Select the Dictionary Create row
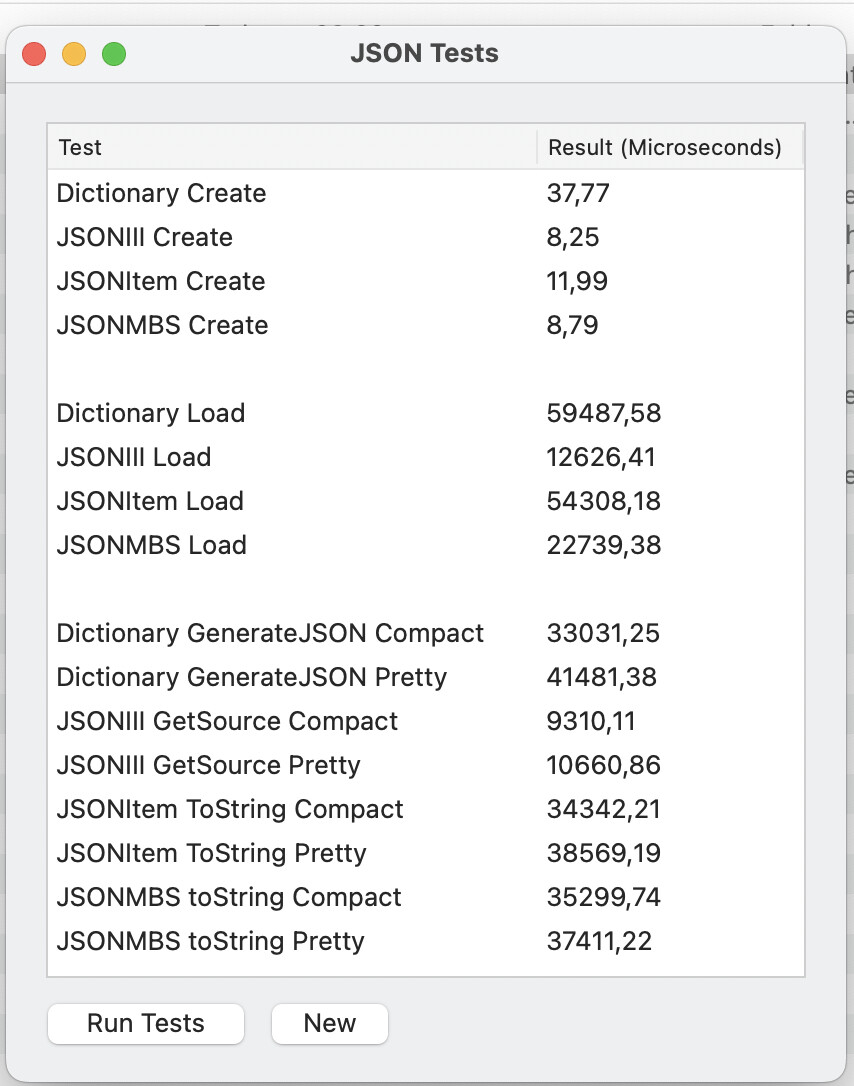 [x=426, y=193]
